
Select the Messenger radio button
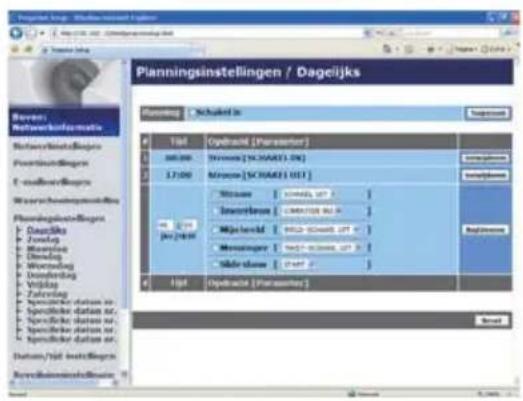click(x=215, y=248)
